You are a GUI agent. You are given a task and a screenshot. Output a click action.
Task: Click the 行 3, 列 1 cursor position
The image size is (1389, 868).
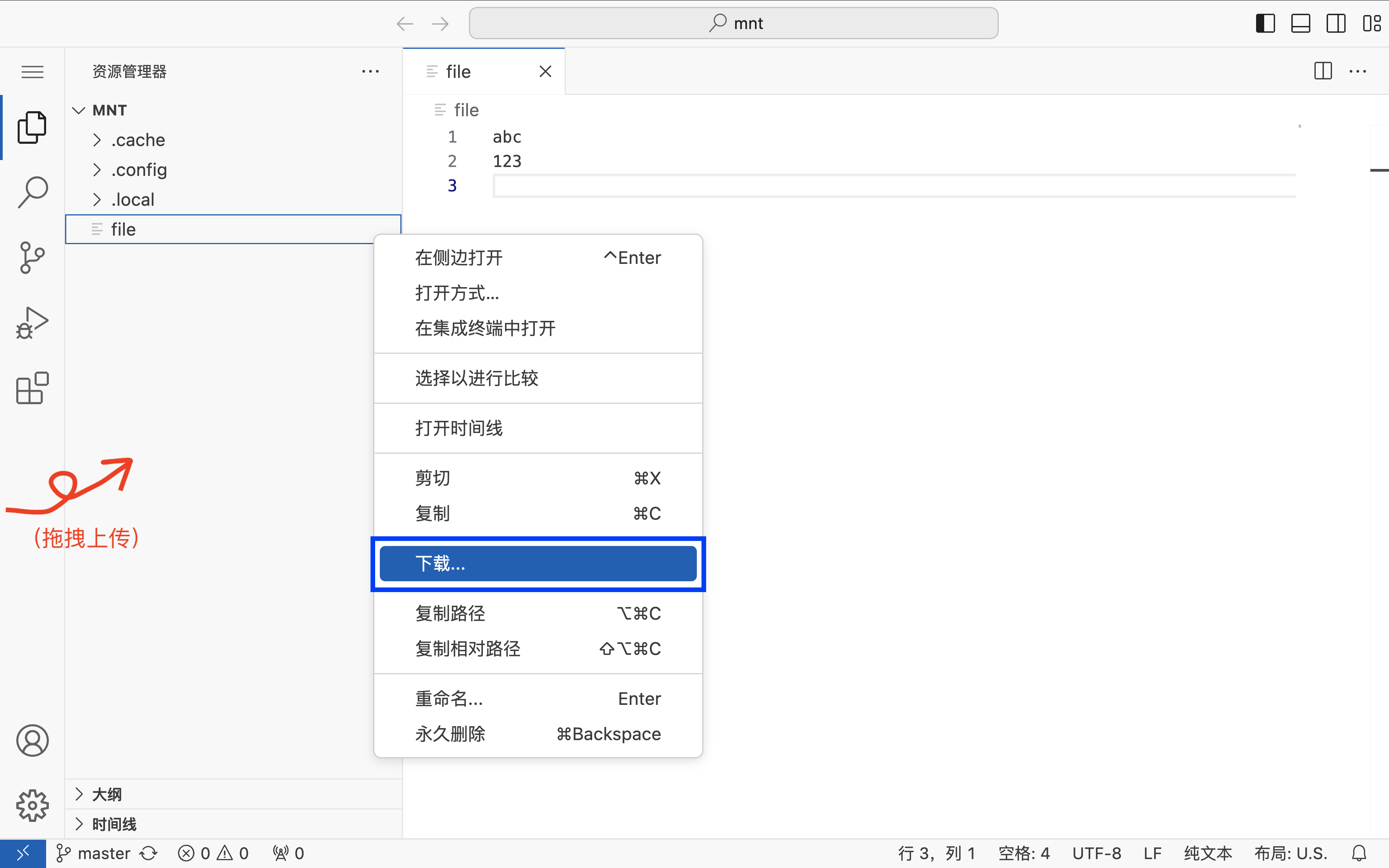[937, 854]
